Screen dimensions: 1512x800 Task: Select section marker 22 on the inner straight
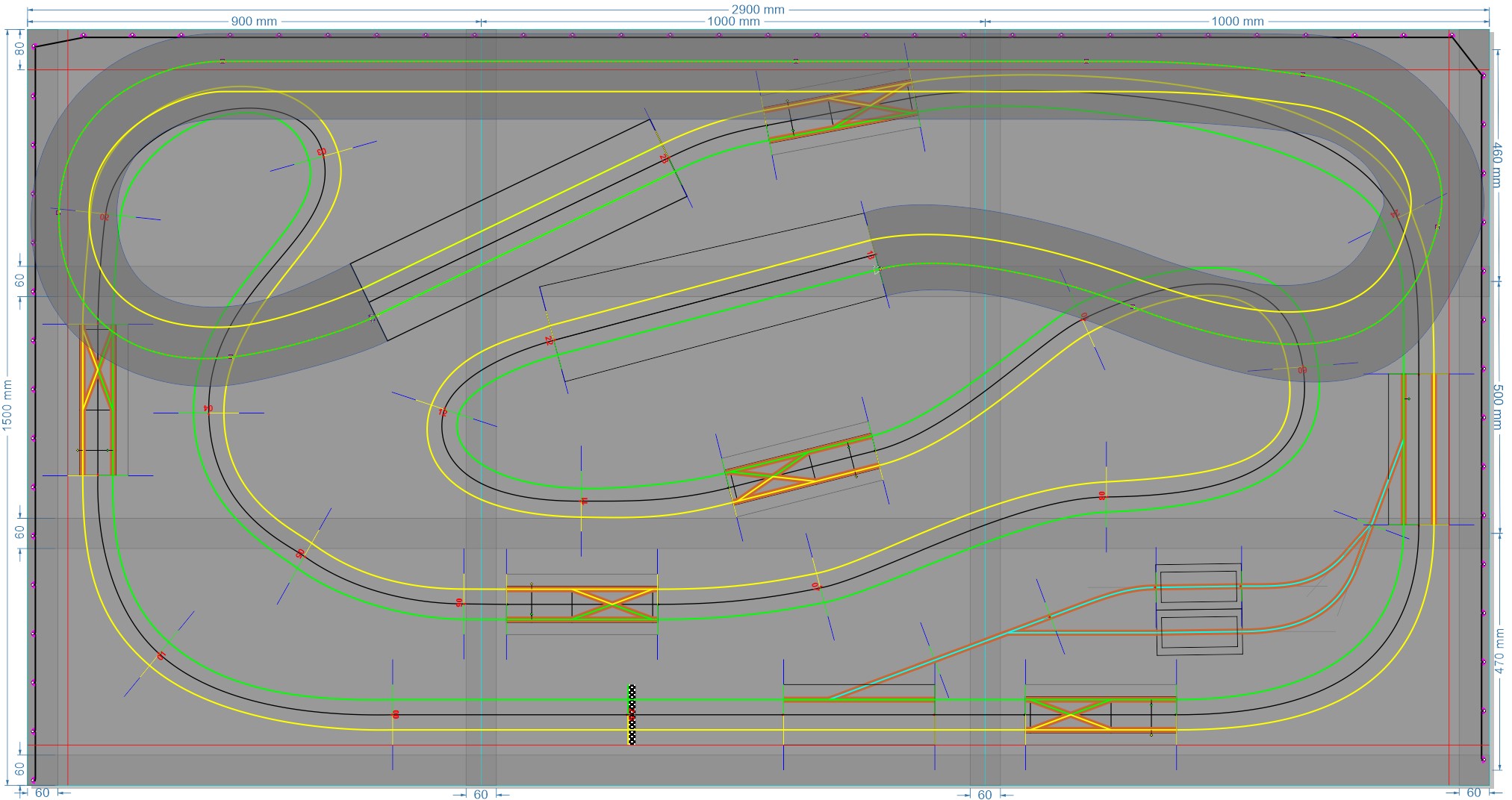coord(549,340)
